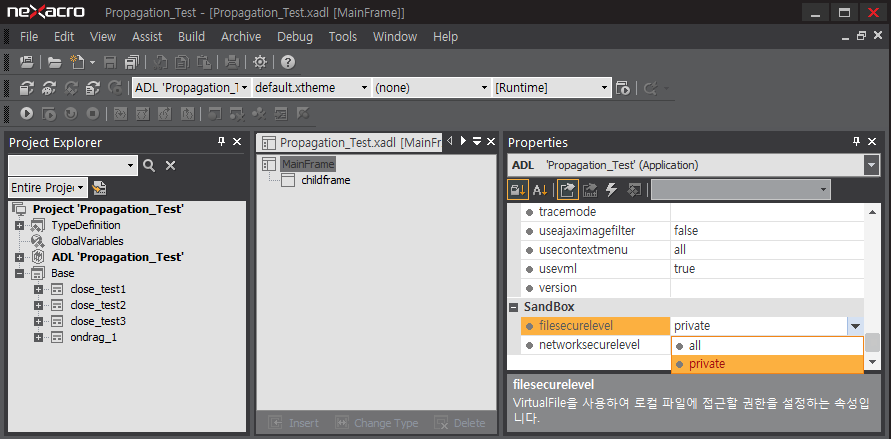Select the close_test2 tree item

click(98, 306)
